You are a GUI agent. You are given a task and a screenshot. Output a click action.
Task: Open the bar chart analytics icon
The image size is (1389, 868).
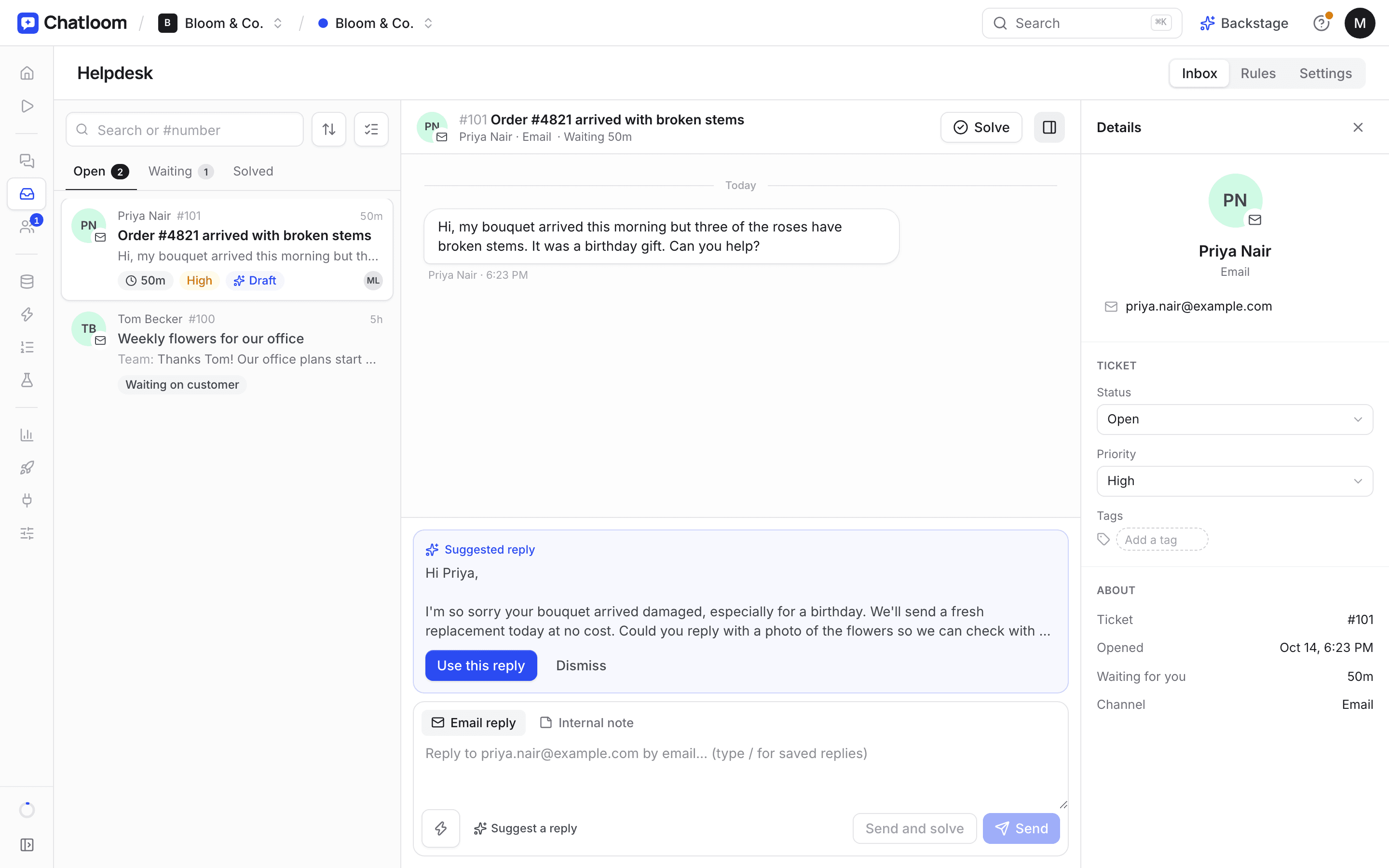tap(27, 434)
